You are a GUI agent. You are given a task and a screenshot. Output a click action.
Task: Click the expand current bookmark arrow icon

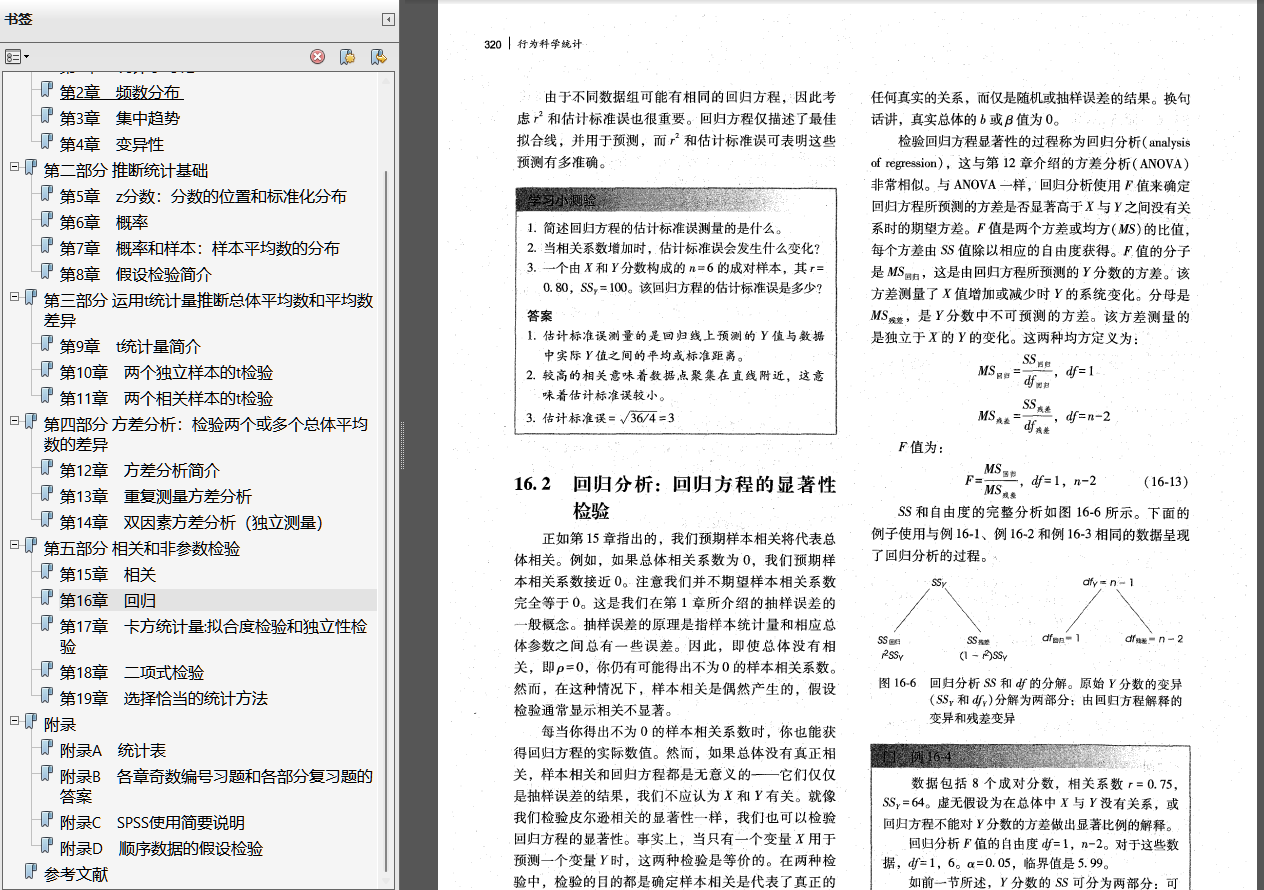click(x=378, y=57)
